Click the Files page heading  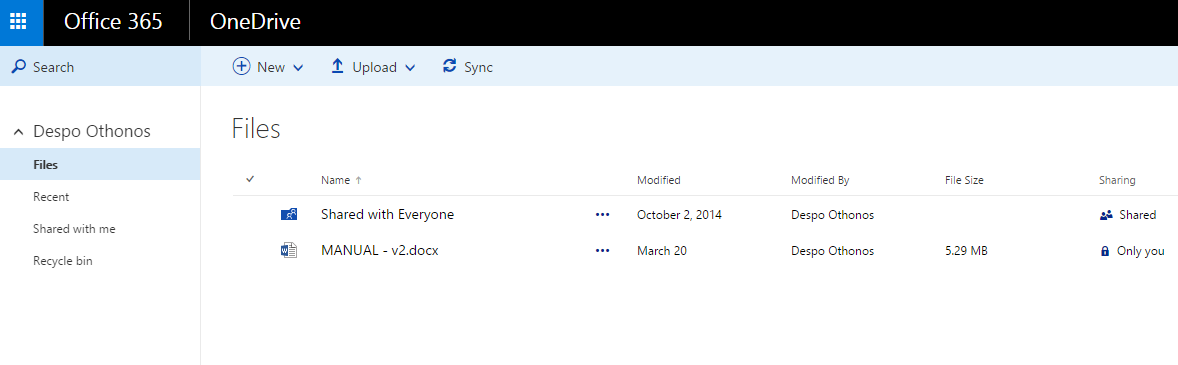(256, 129)
